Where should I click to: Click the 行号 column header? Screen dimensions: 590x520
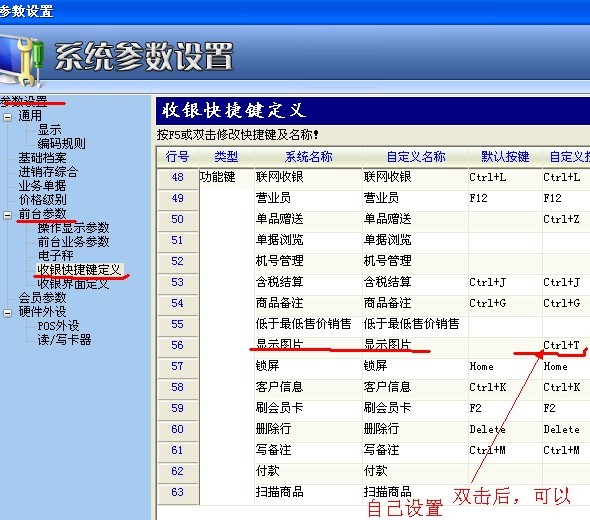click(x=177, y=157)
